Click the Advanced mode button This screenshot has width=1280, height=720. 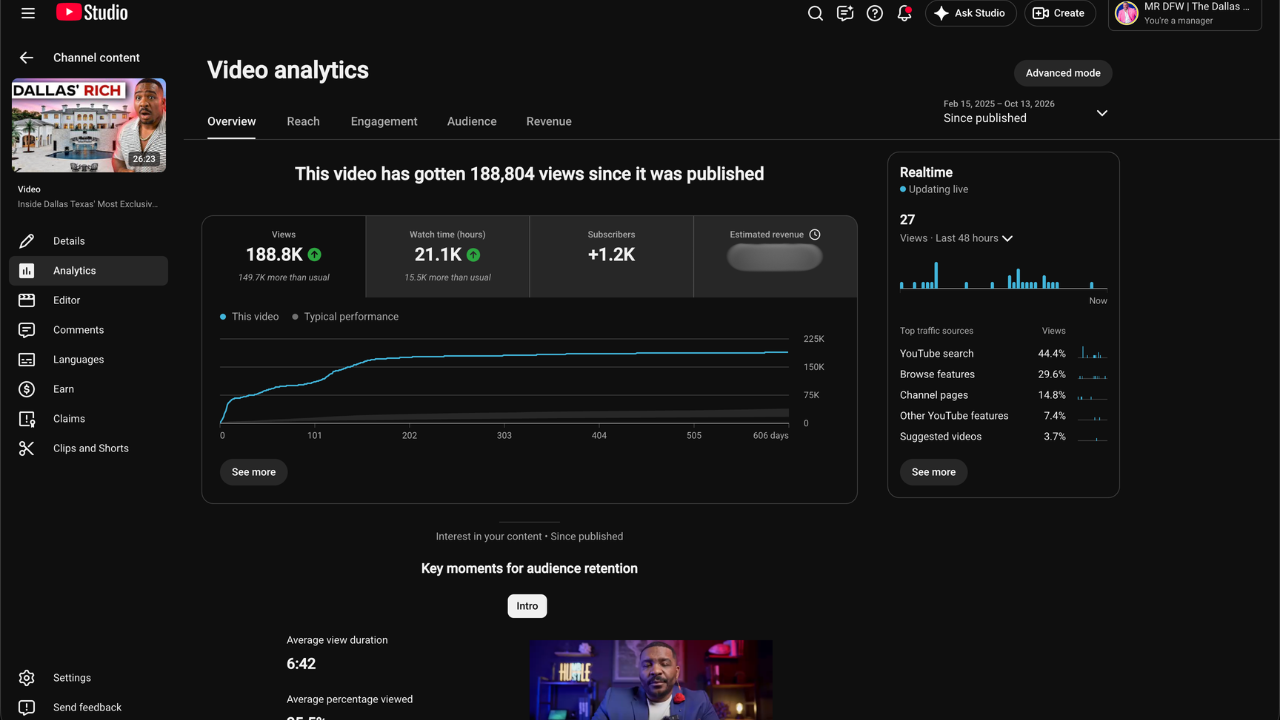pos(1063,73)
